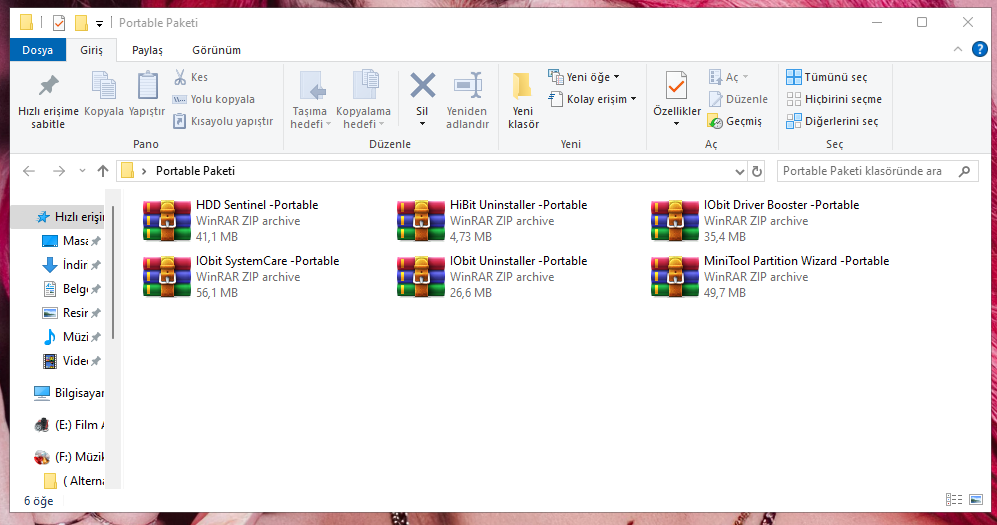Open the Yeni öğe dropdown

[x=584, y=77]
